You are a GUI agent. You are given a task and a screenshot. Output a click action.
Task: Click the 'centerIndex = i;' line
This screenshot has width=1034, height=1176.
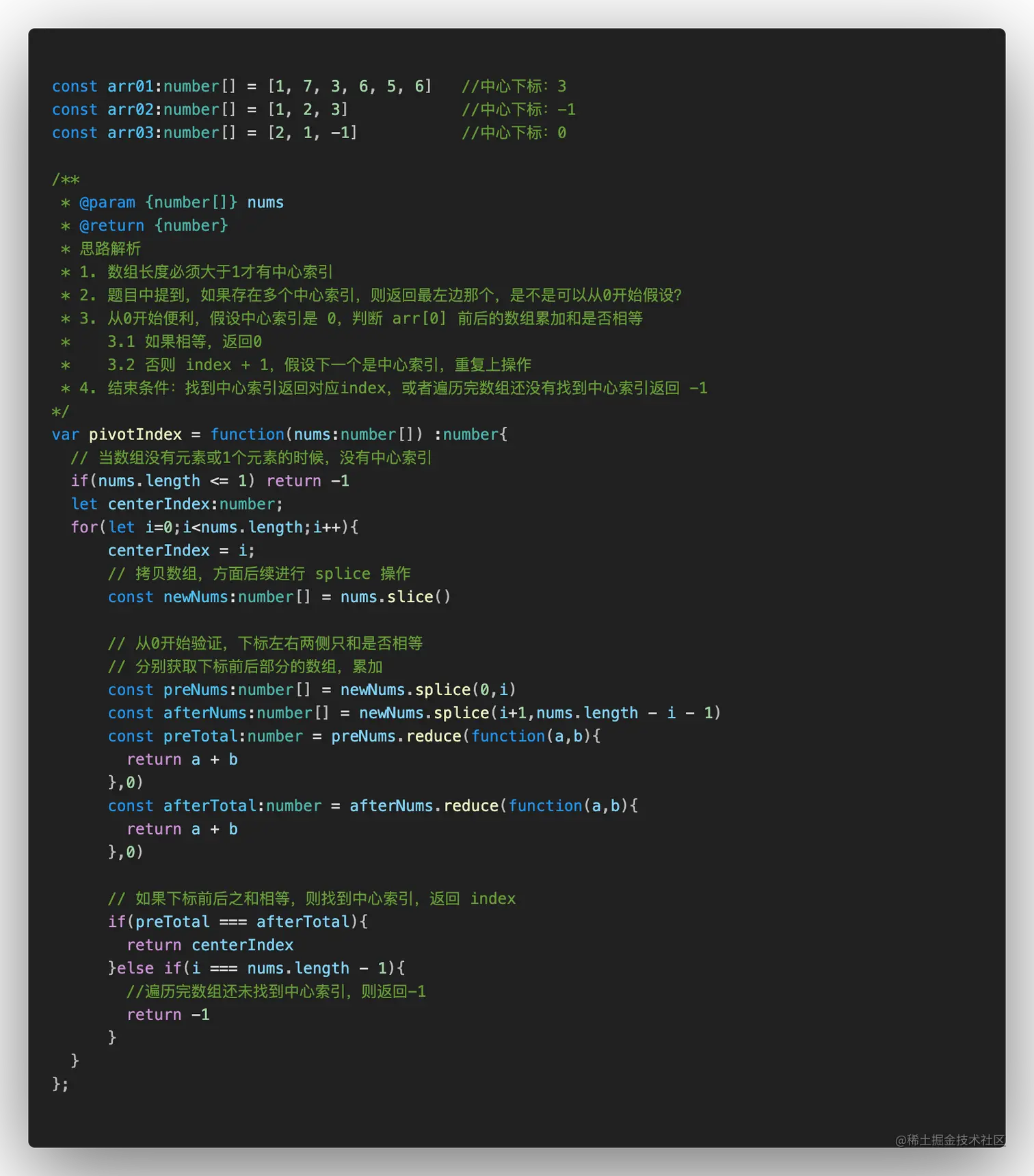[x=181, y=551]
